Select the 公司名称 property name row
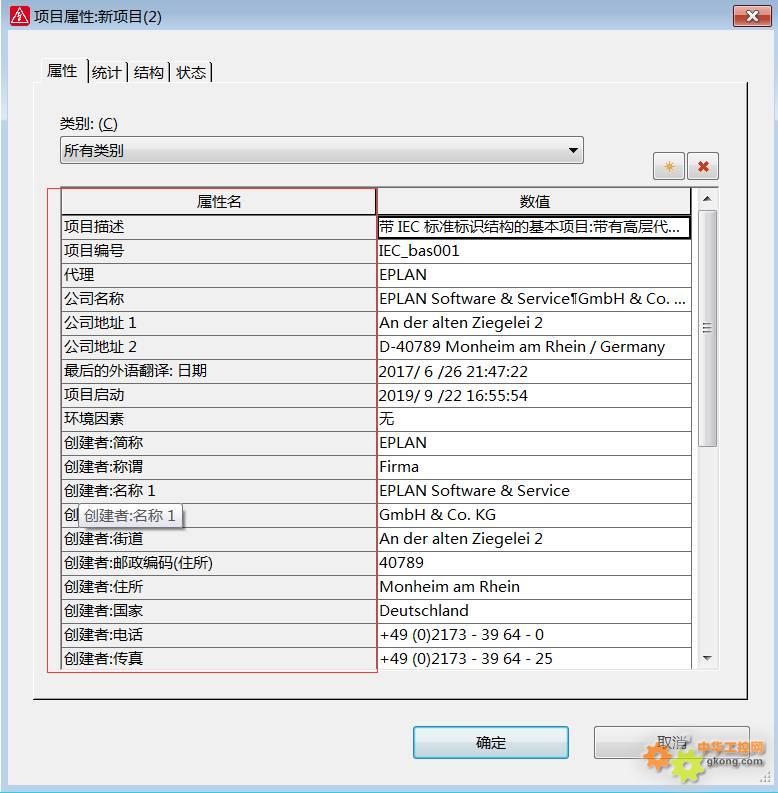 [219, 299]
